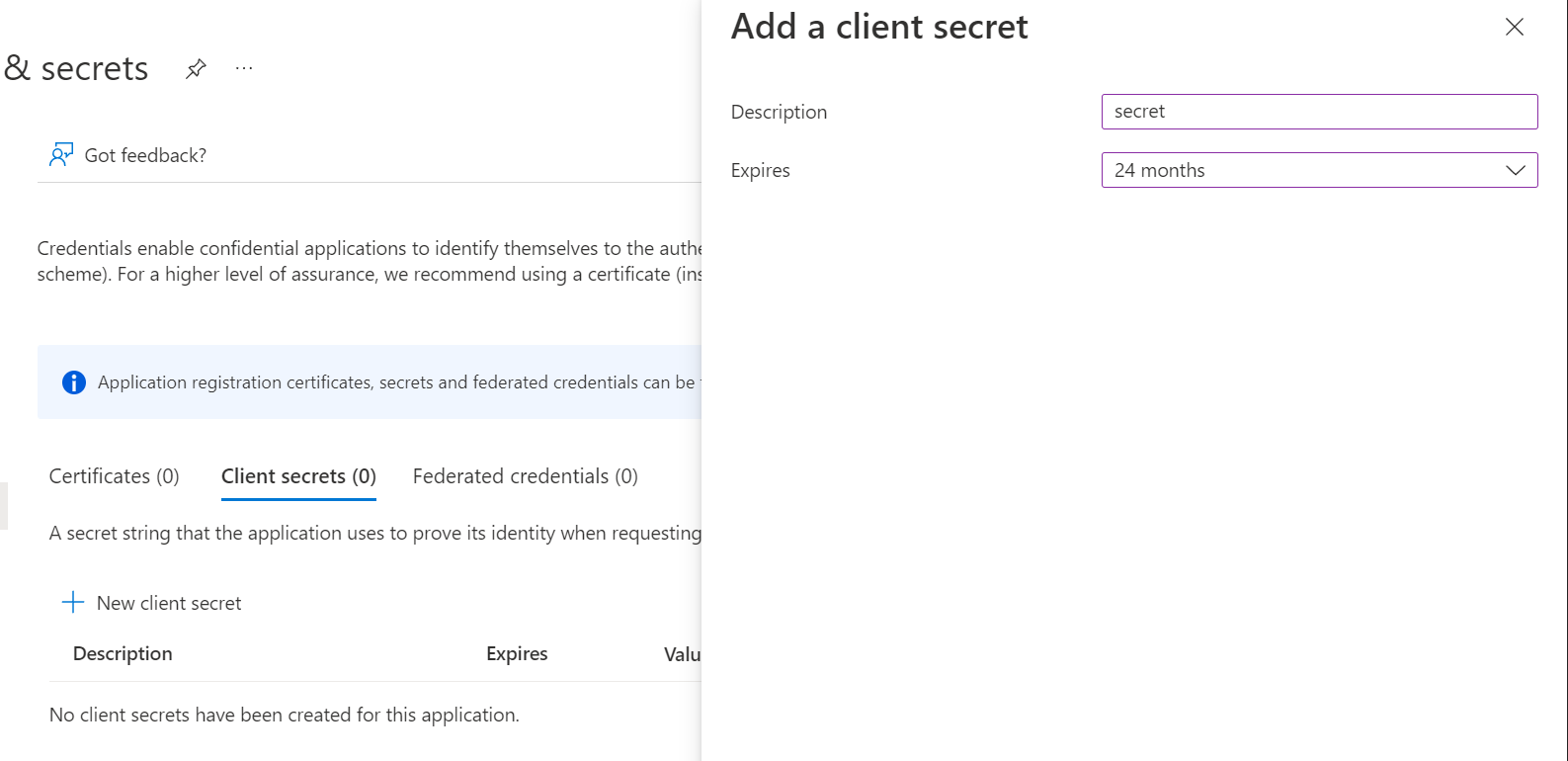
Task: Click the plus icon for new secret
Action: 73,602
